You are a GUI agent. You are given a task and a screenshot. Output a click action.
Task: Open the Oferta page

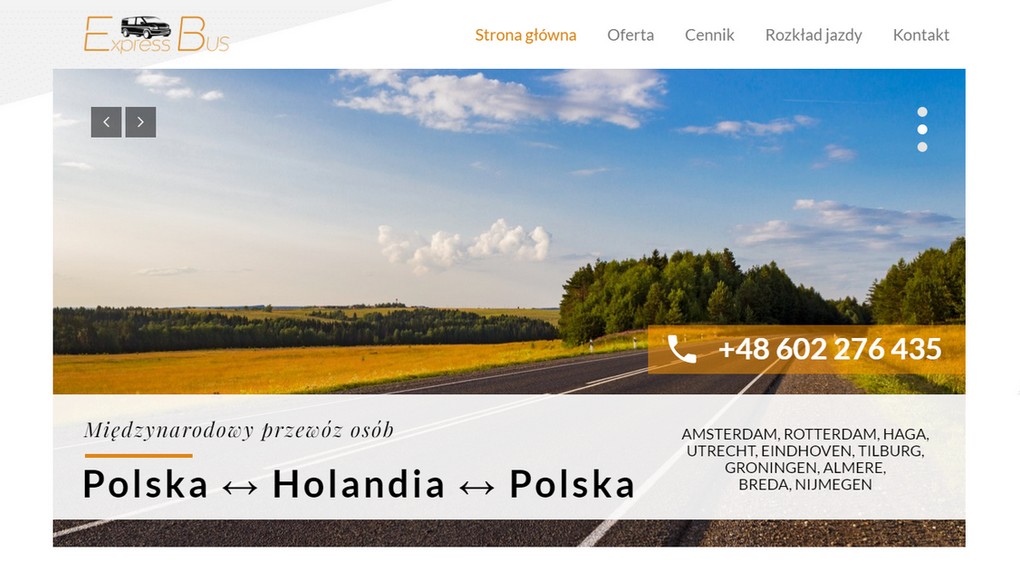[630, 35]
